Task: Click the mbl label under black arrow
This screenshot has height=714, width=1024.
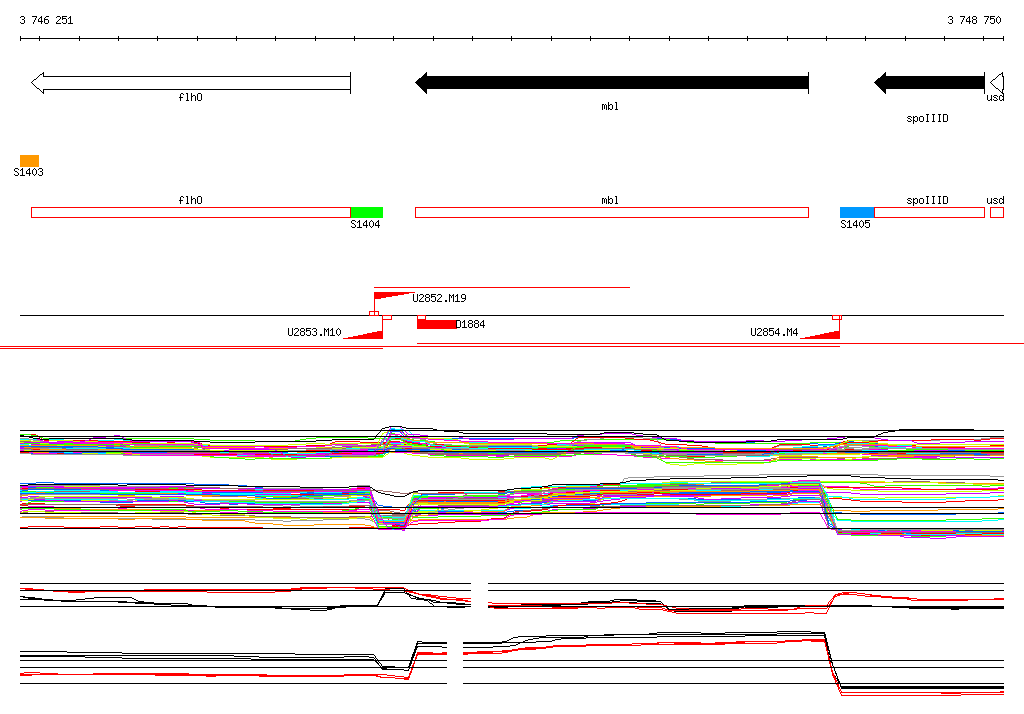Action: click(x=610, y=106)
